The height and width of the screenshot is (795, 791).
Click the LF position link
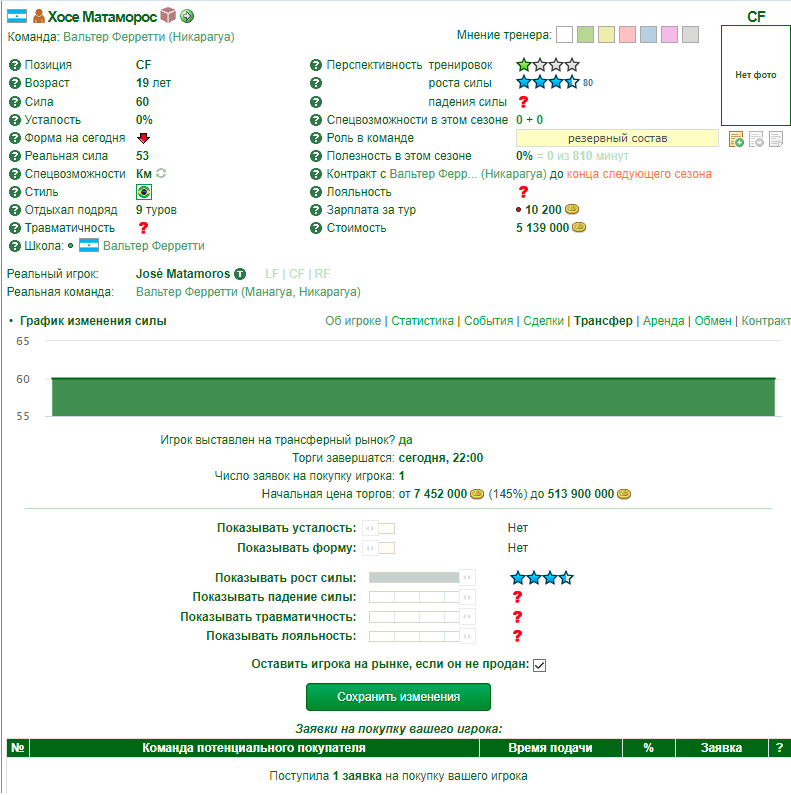[272, 274]
